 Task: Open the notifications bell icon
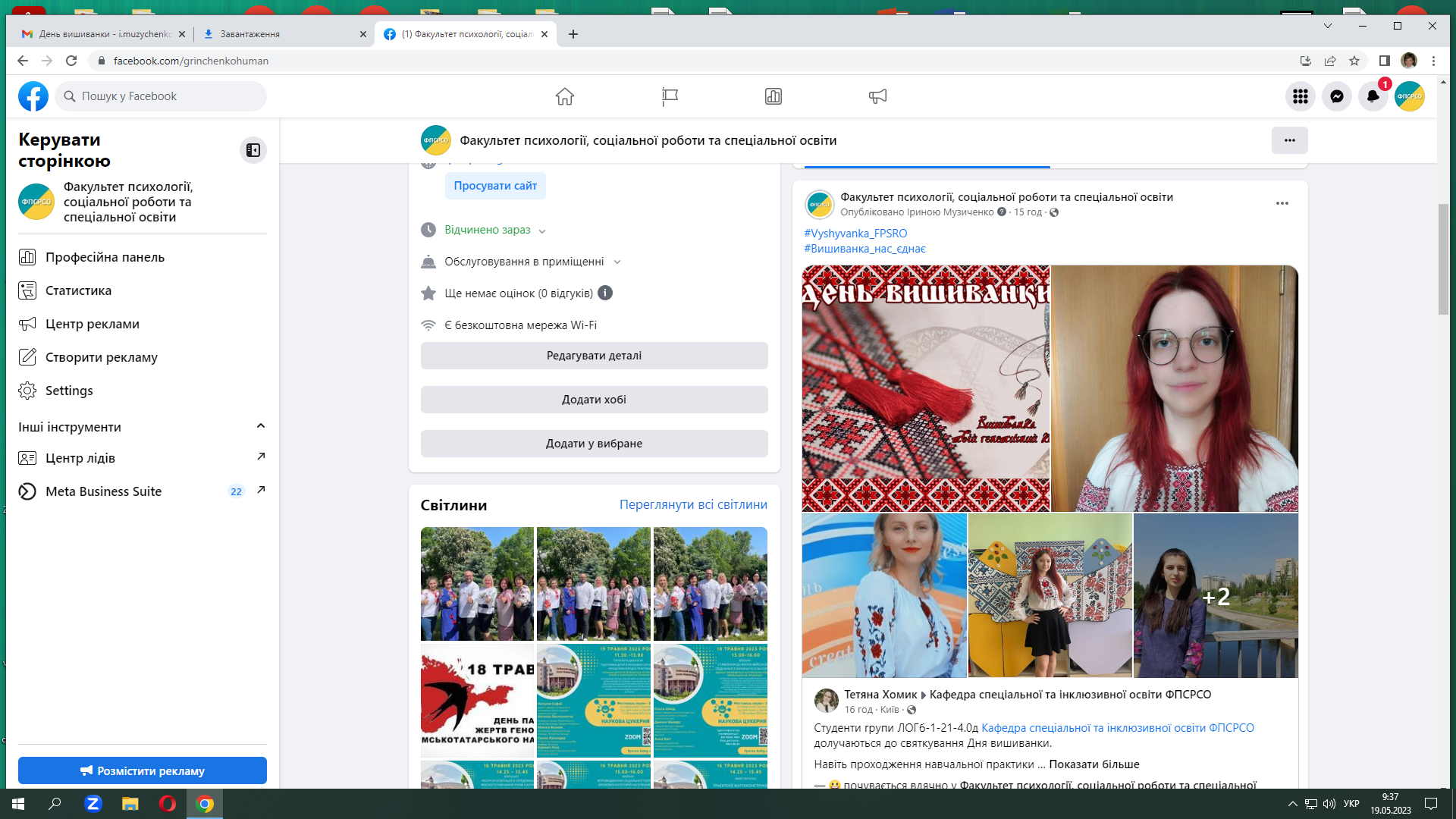click(1373, 96)
